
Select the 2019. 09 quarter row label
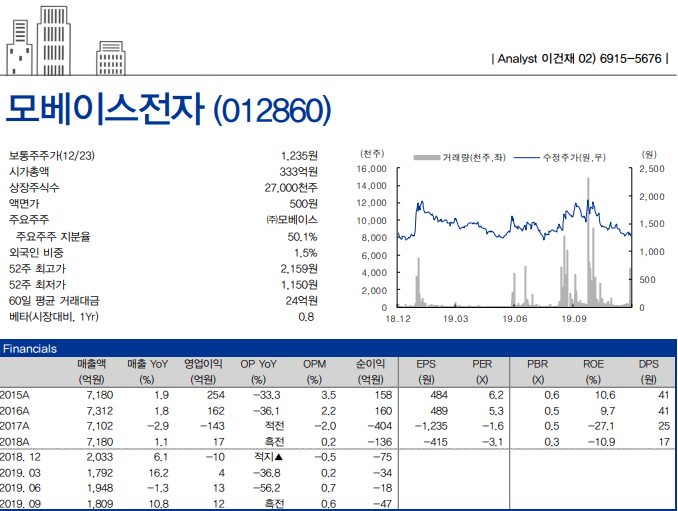click(x=20, y=504)
